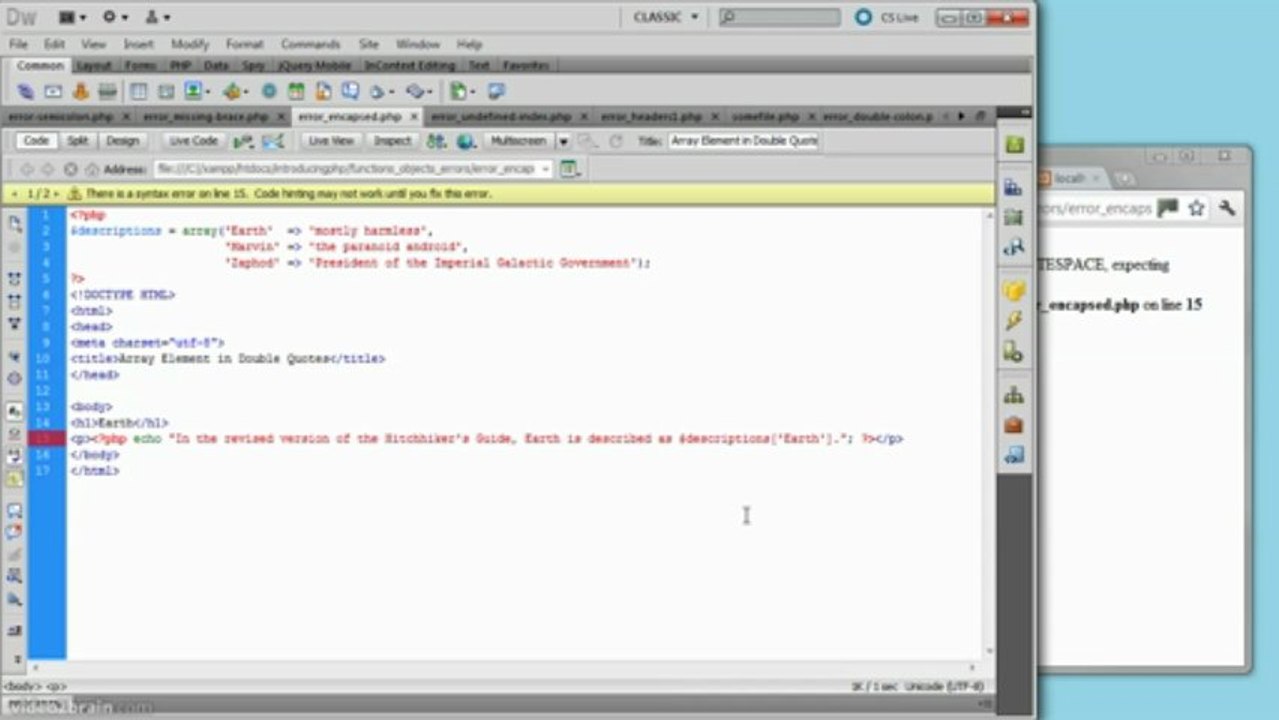Close the error_encapsed.php document tab

tap(415, 117)
